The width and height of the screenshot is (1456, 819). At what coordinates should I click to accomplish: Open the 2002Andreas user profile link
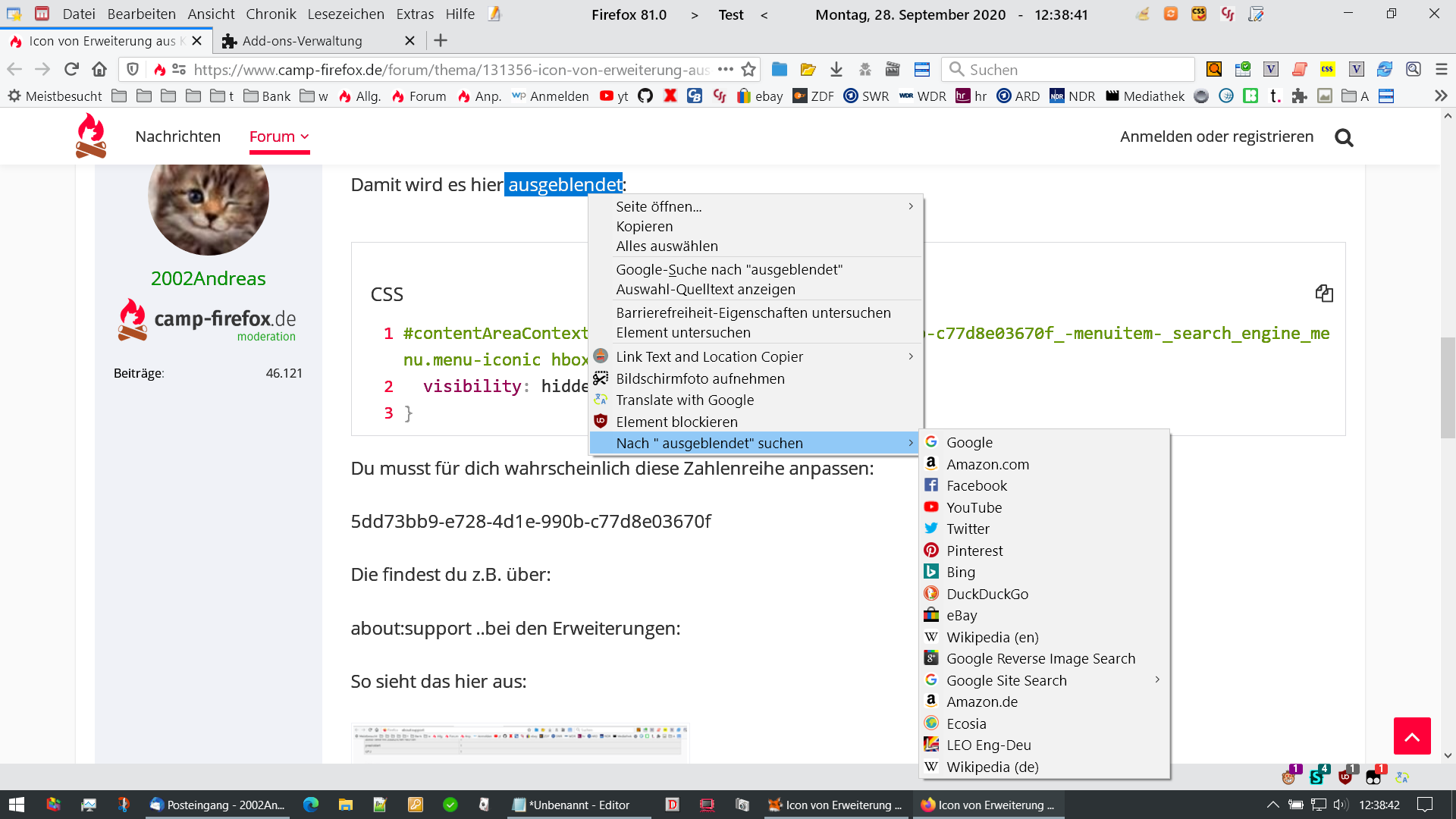[x=208, y=278]
